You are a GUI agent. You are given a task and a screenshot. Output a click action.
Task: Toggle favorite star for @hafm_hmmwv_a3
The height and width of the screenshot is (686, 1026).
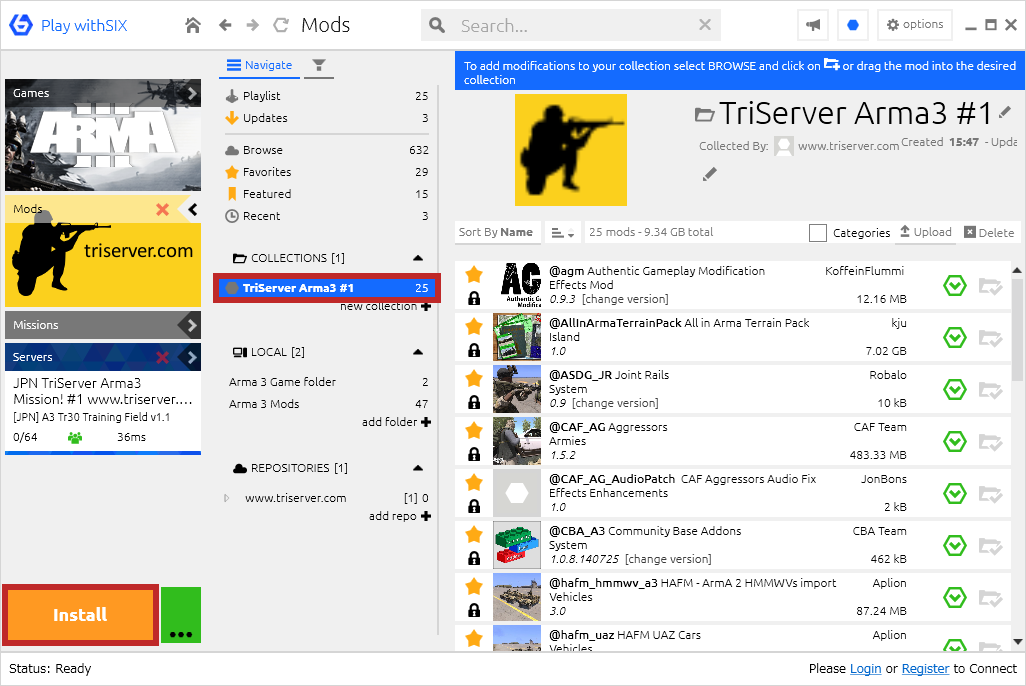(474, 587)
